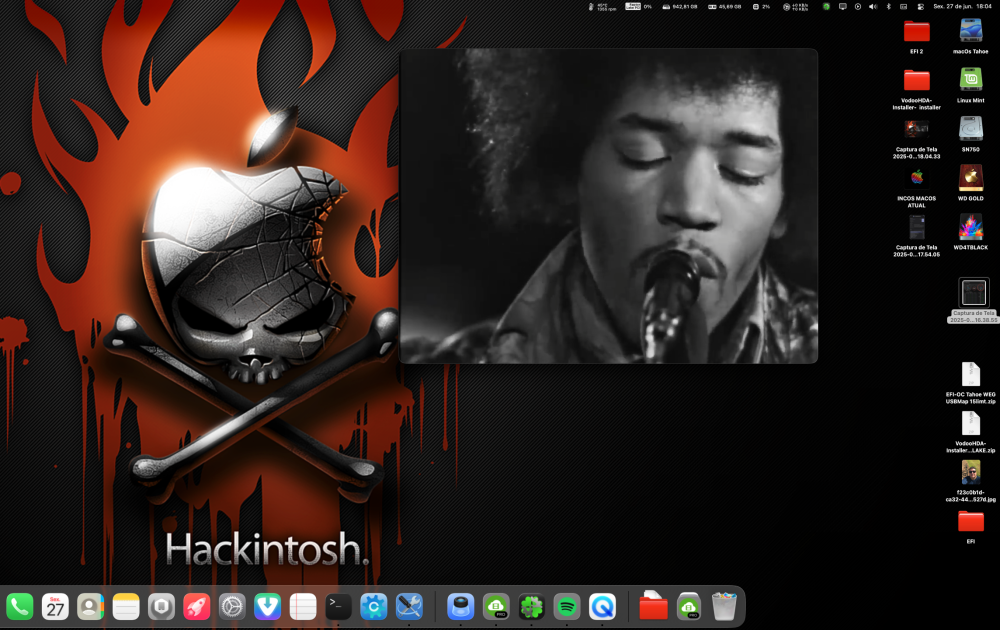The image size is (1000, 630).
Task: Open System Settings gear in Dock
Action: (x=232, y=606)
